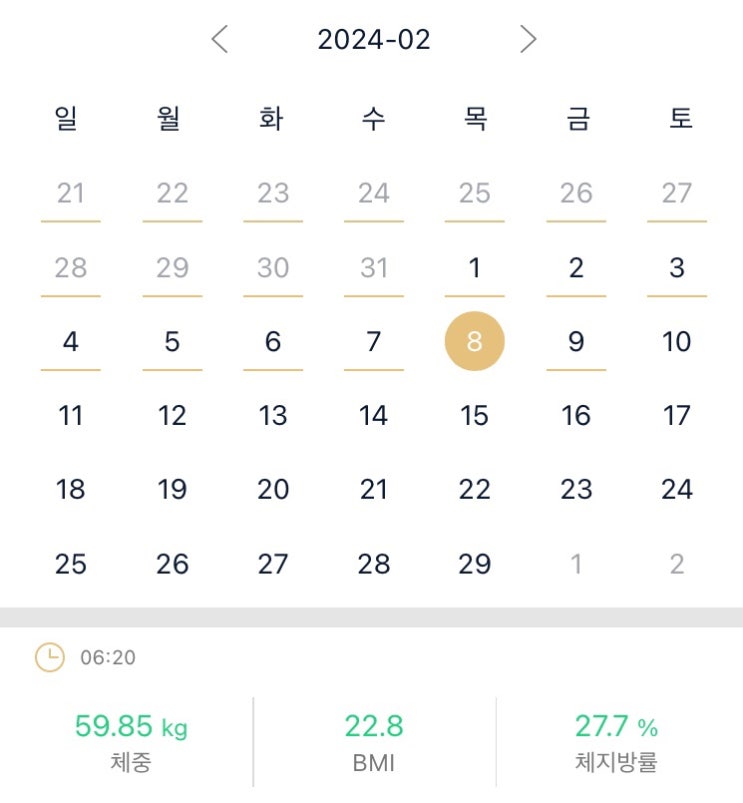743x803 pixels.
Task: Go to next month with right chevron
Action: tap(528, 40)
